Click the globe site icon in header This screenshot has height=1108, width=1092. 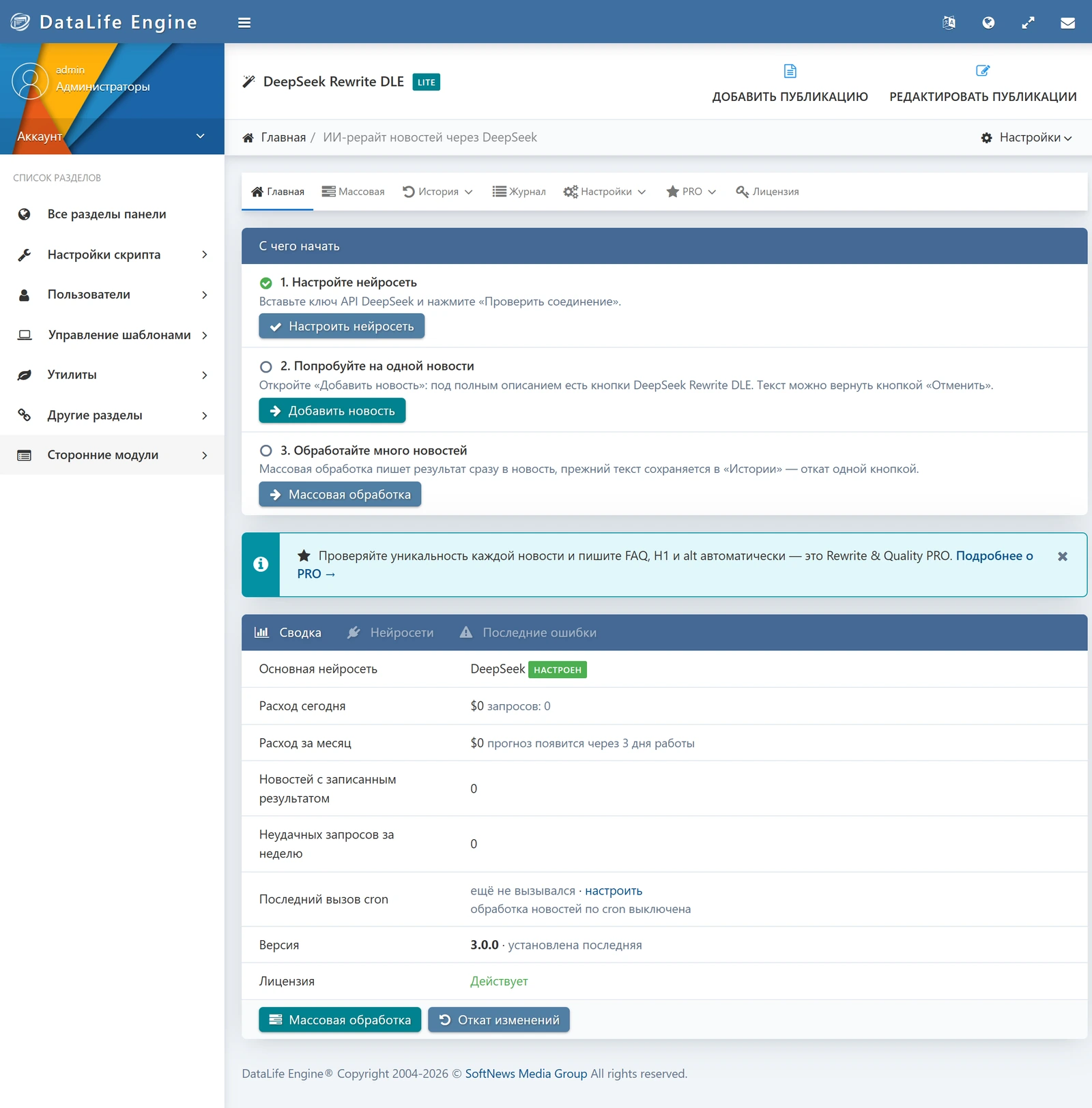(988, 23)
